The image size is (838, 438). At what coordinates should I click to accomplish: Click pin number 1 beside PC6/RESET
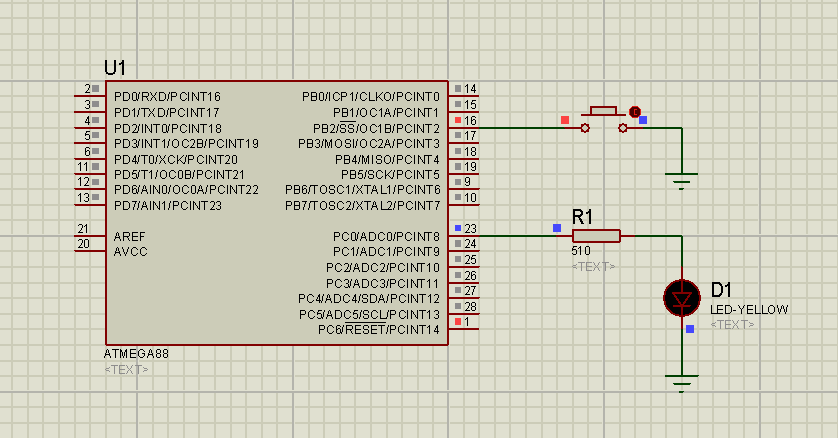point(467,322)
